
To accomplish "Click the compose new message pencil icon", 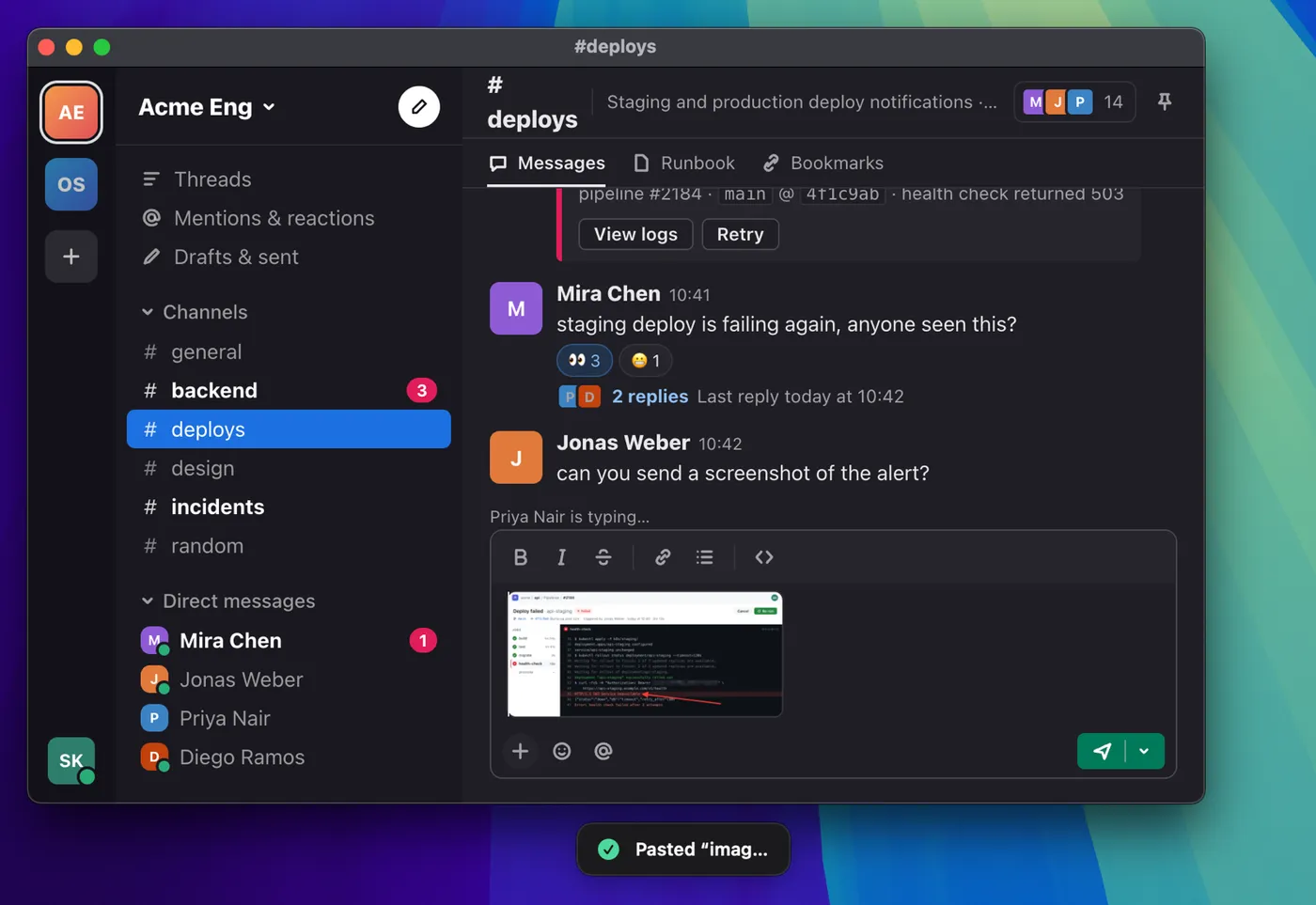I will click(418, 107).
